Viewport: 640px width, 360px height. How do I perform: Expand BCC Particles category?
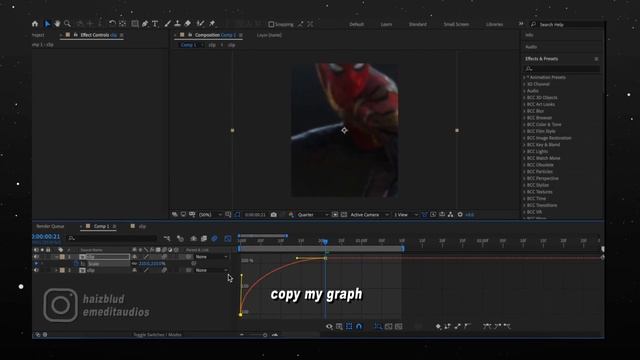[x=524, y=171]
